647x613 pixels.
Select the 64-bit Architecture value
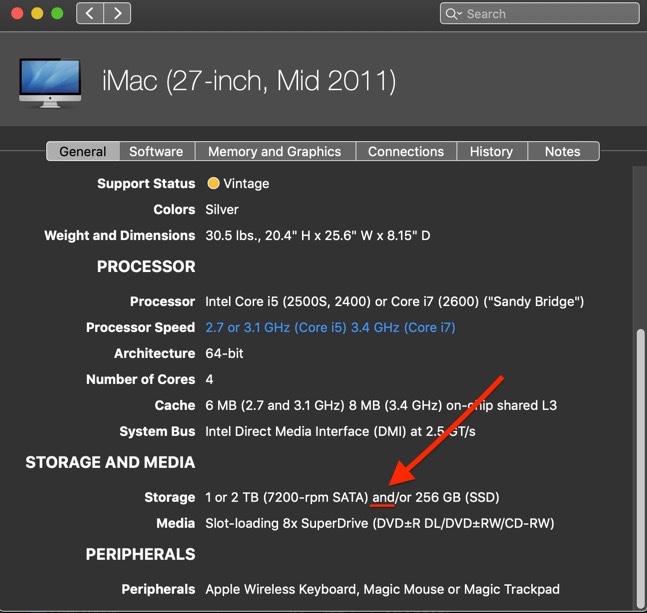tap(224, 354)
